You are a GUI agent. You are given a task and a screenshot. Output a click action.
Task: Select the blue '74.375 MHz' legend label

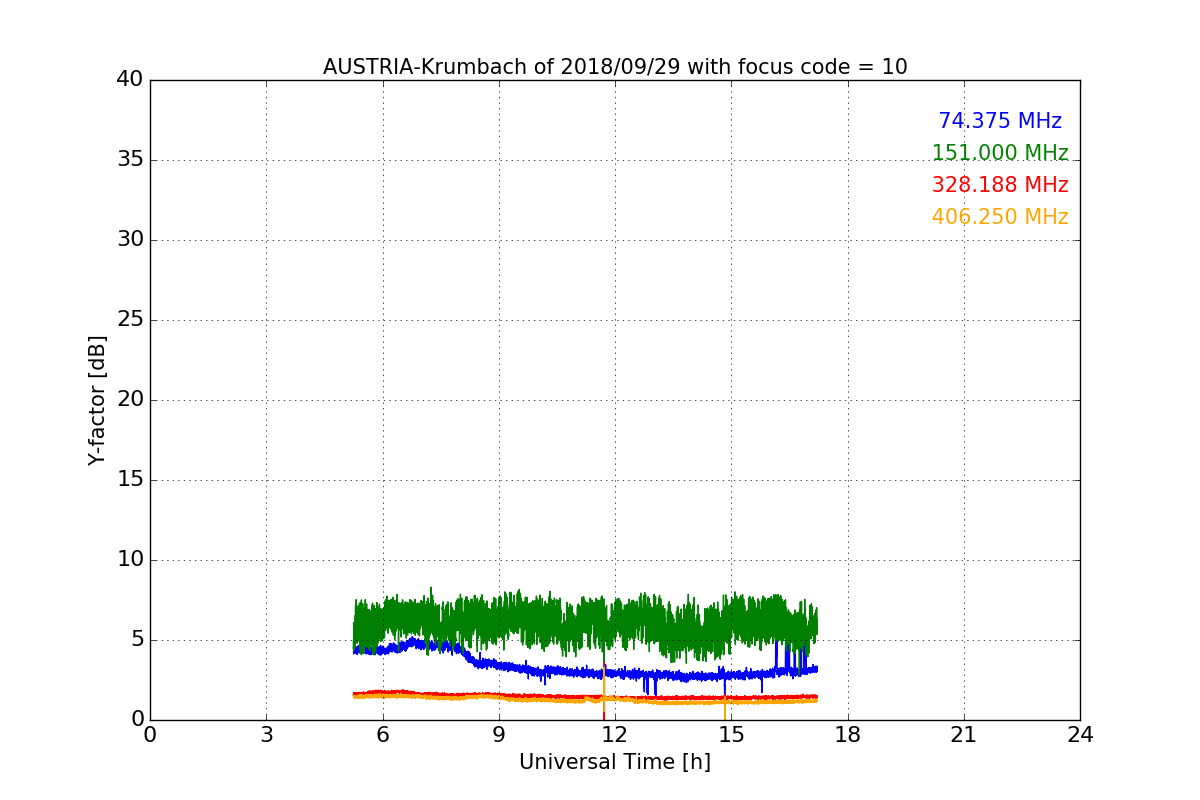(x=1000, y=121)
